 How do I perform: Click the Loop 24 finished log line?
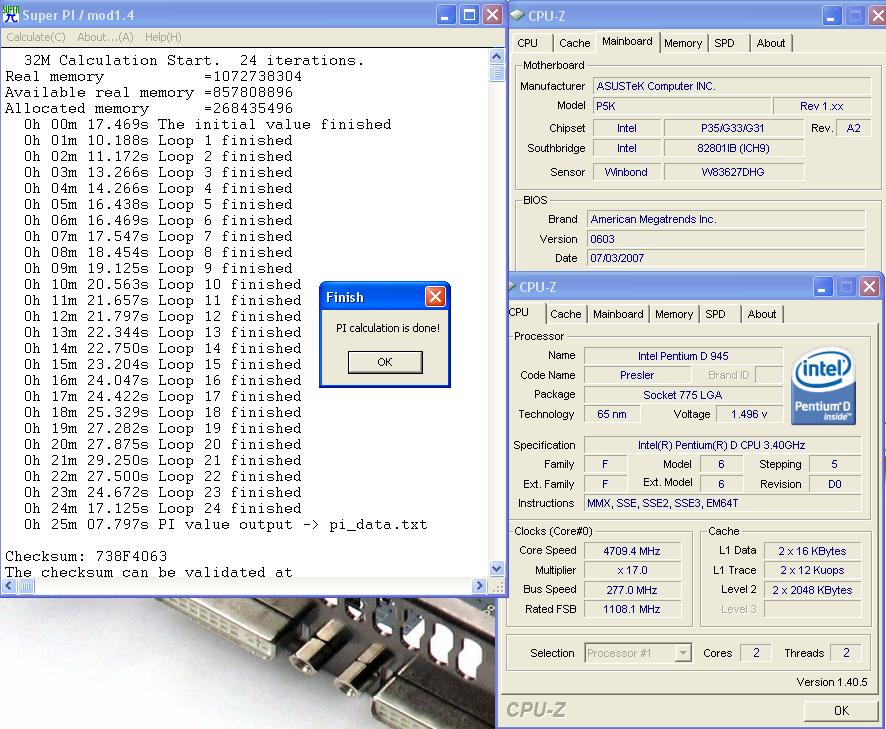163,509
